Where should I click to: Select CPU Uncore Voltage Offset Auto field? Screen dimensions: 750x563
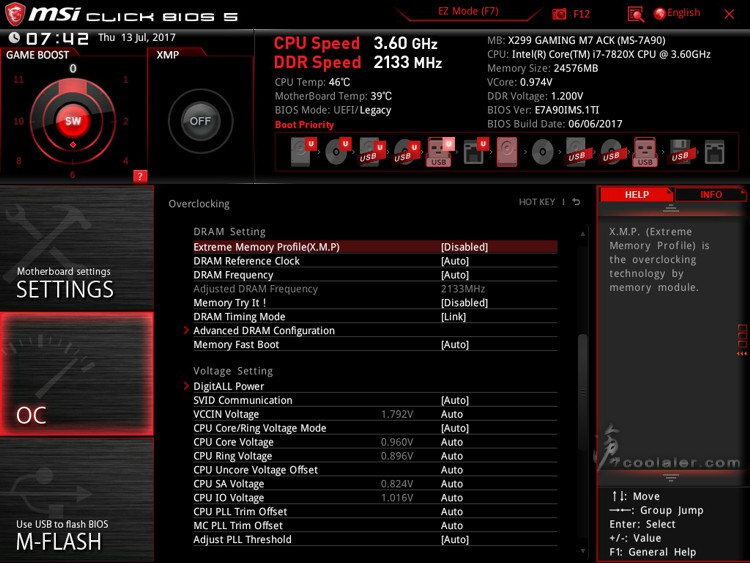(452, 469)
